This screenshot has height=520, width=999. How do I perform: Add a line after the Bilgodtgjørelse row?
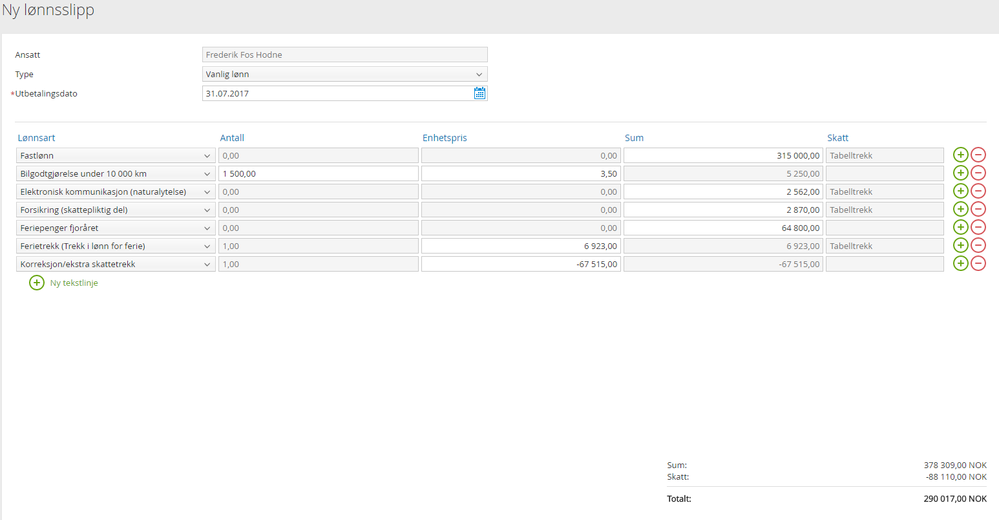[x=960, y=173]
